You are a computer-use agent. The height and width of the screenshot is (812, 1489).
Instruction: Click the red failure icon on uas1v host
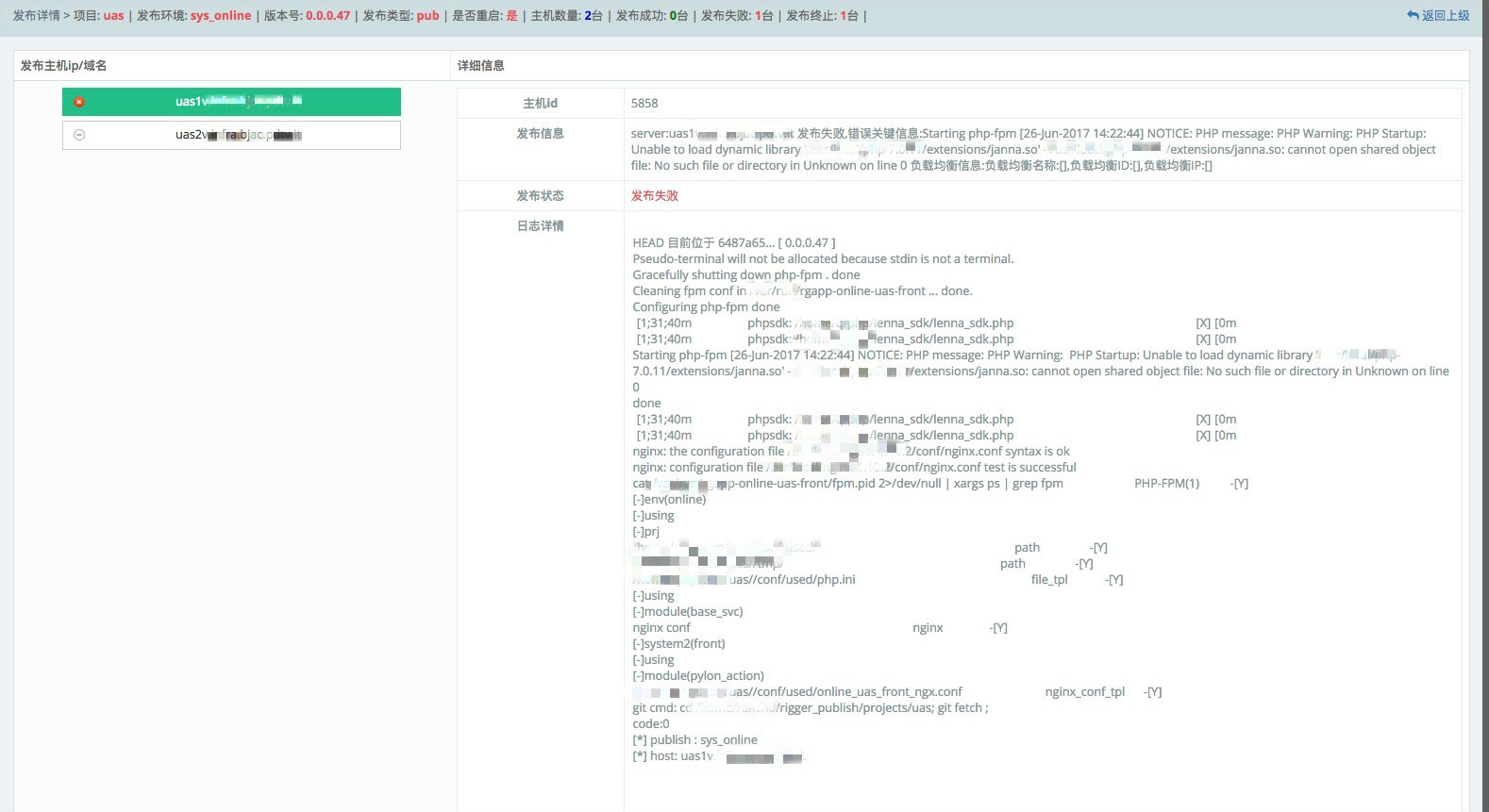point(79,102)
